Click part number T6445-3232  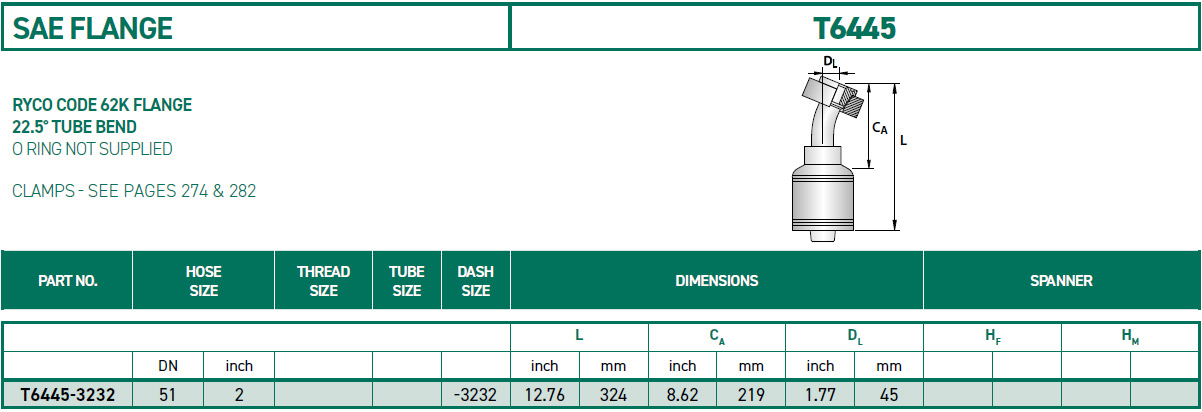point(67,395)
